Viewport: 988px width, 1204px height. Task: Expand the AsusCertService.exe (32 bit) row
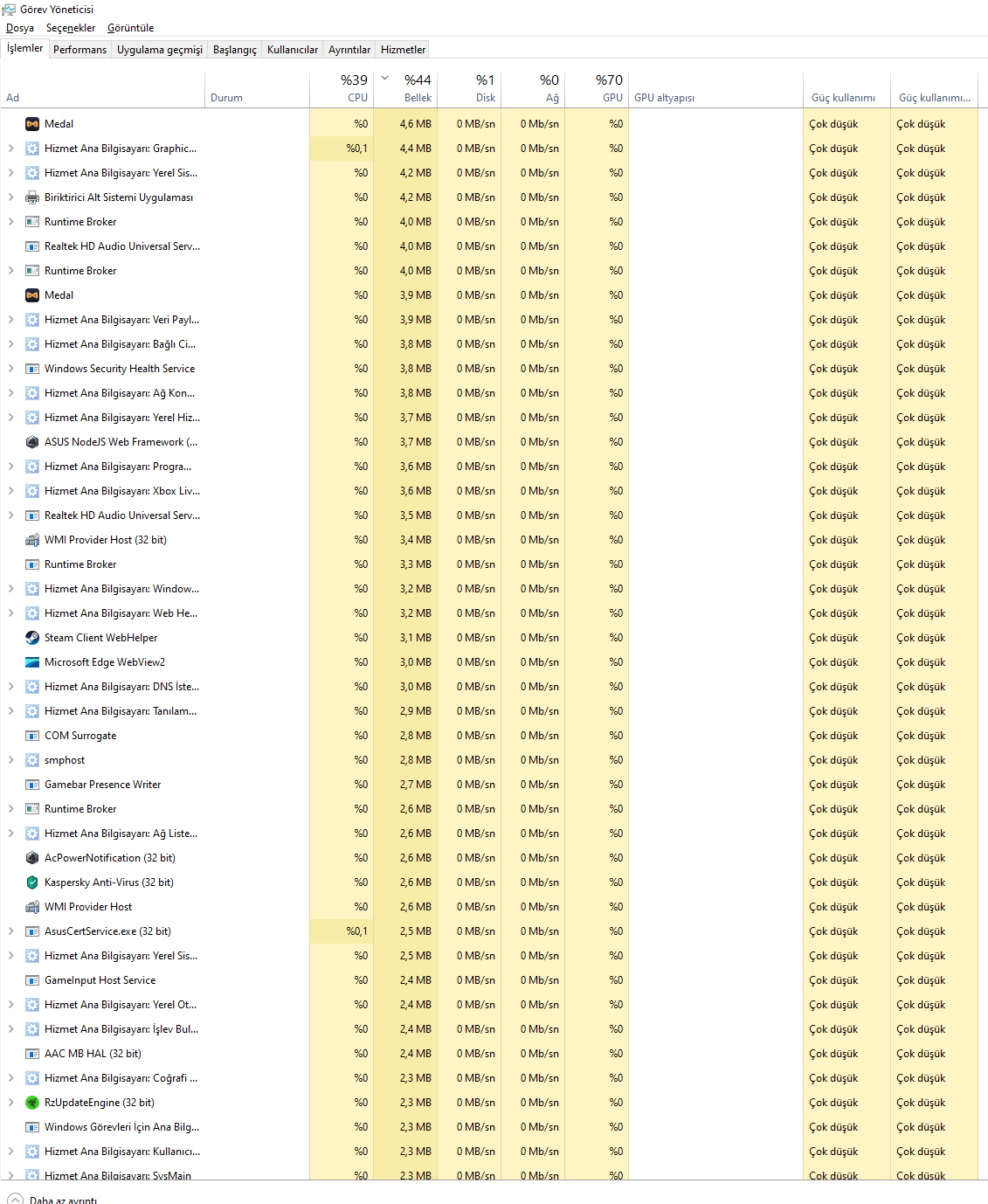10,931
